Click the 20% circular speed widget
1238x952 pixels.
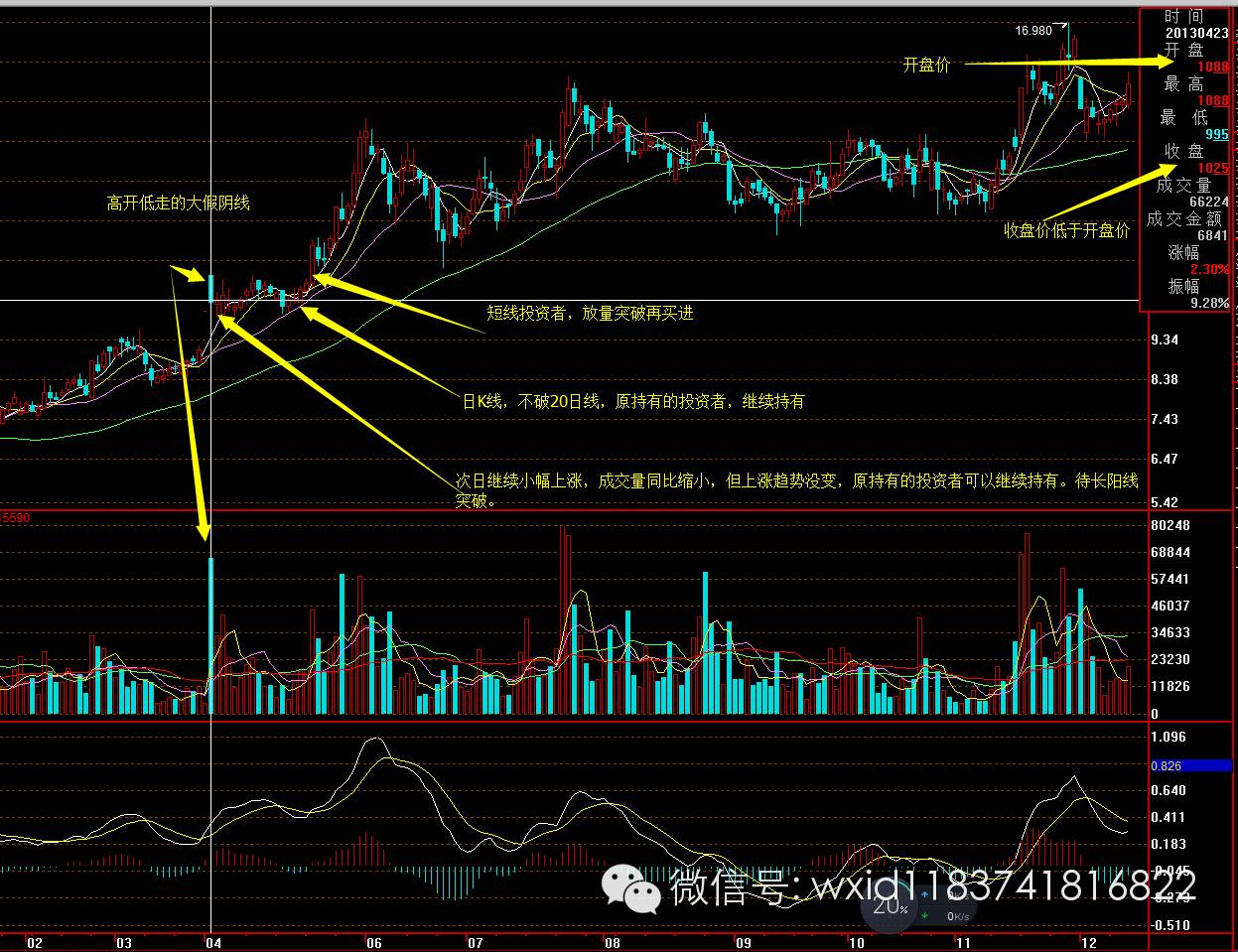(891, 905)
